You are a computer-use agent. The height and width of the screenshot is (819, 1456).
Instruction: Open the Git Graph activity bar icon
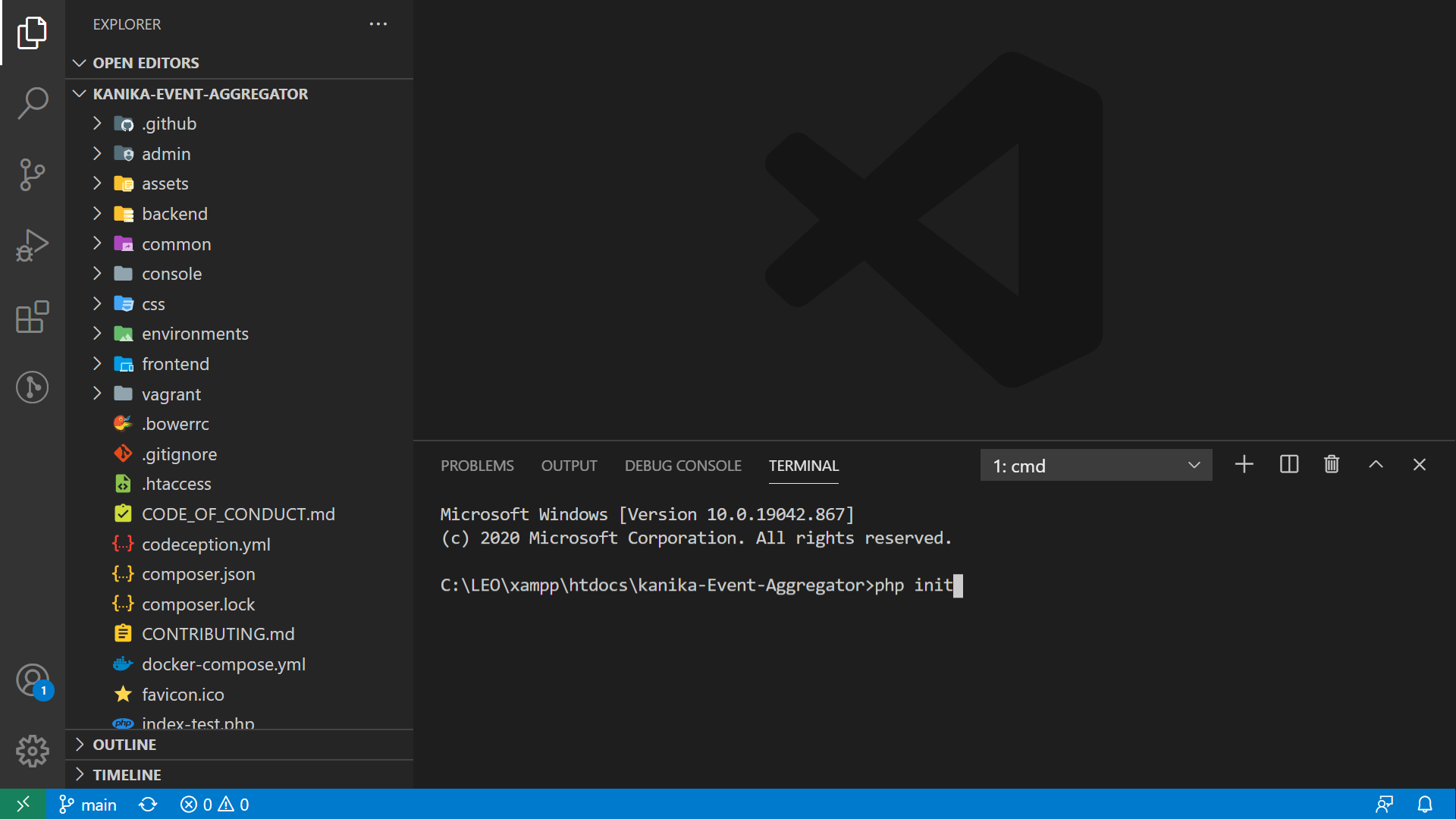[32, 388]
